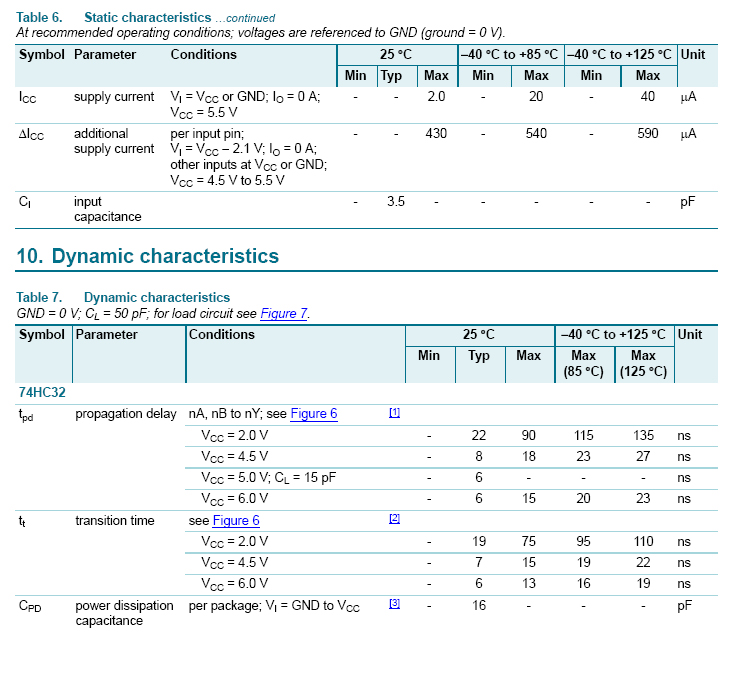Click the ΔICC additional supply current symbol

(32, 134)
